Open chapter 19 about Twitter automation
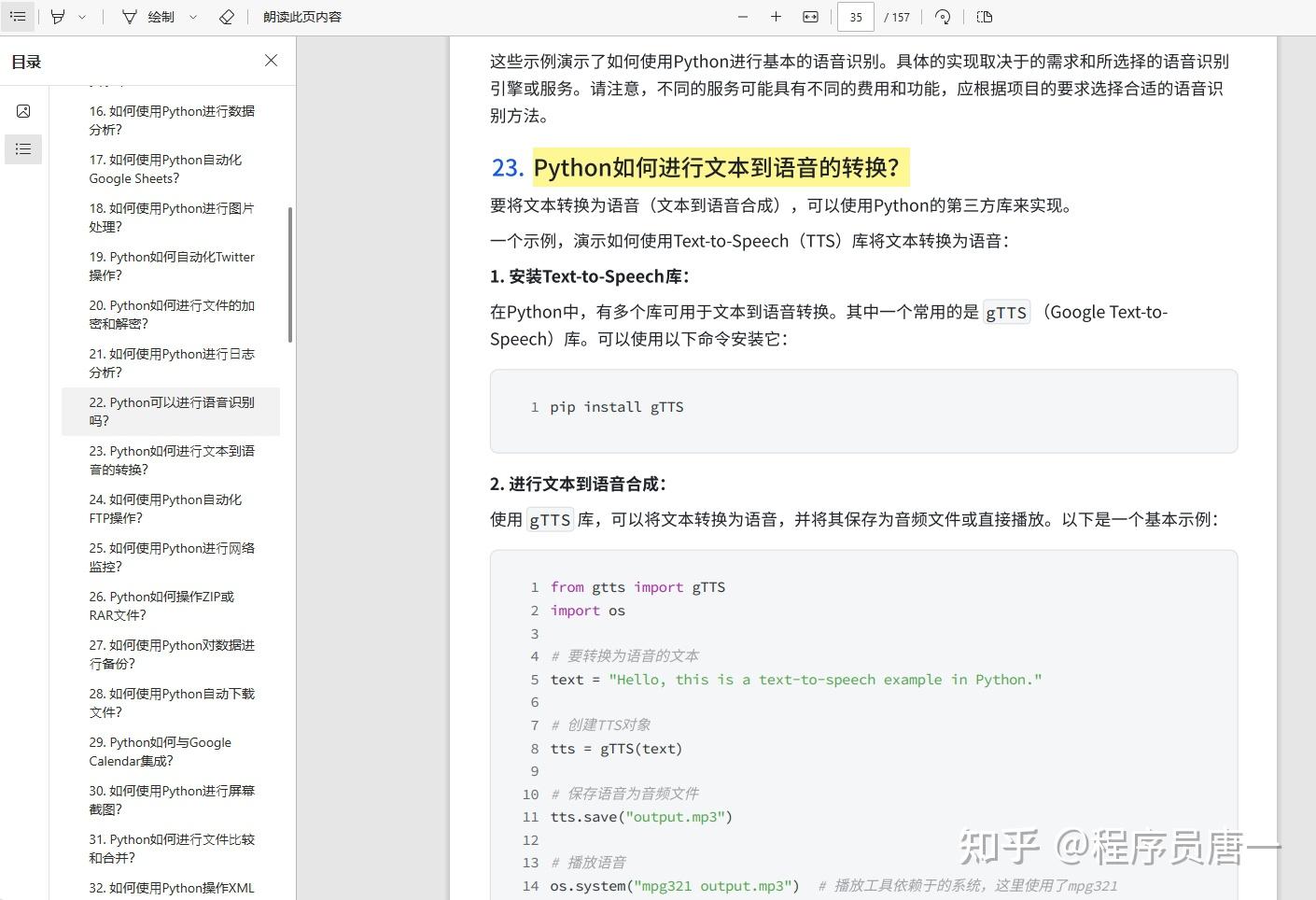Image resolution: width=1316 pixels, height=900 pixels. [173, 266]
